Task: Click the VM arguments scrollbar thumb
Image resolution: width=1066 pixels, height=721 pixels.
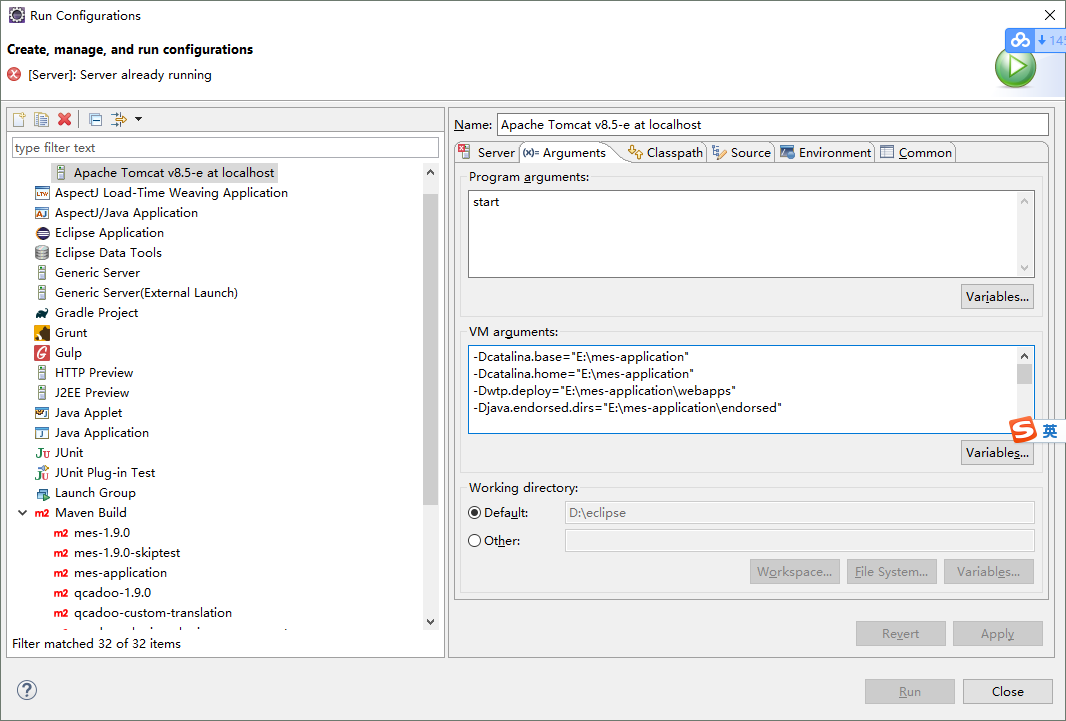Action: pyautogui.click(x=1025, y=374)
